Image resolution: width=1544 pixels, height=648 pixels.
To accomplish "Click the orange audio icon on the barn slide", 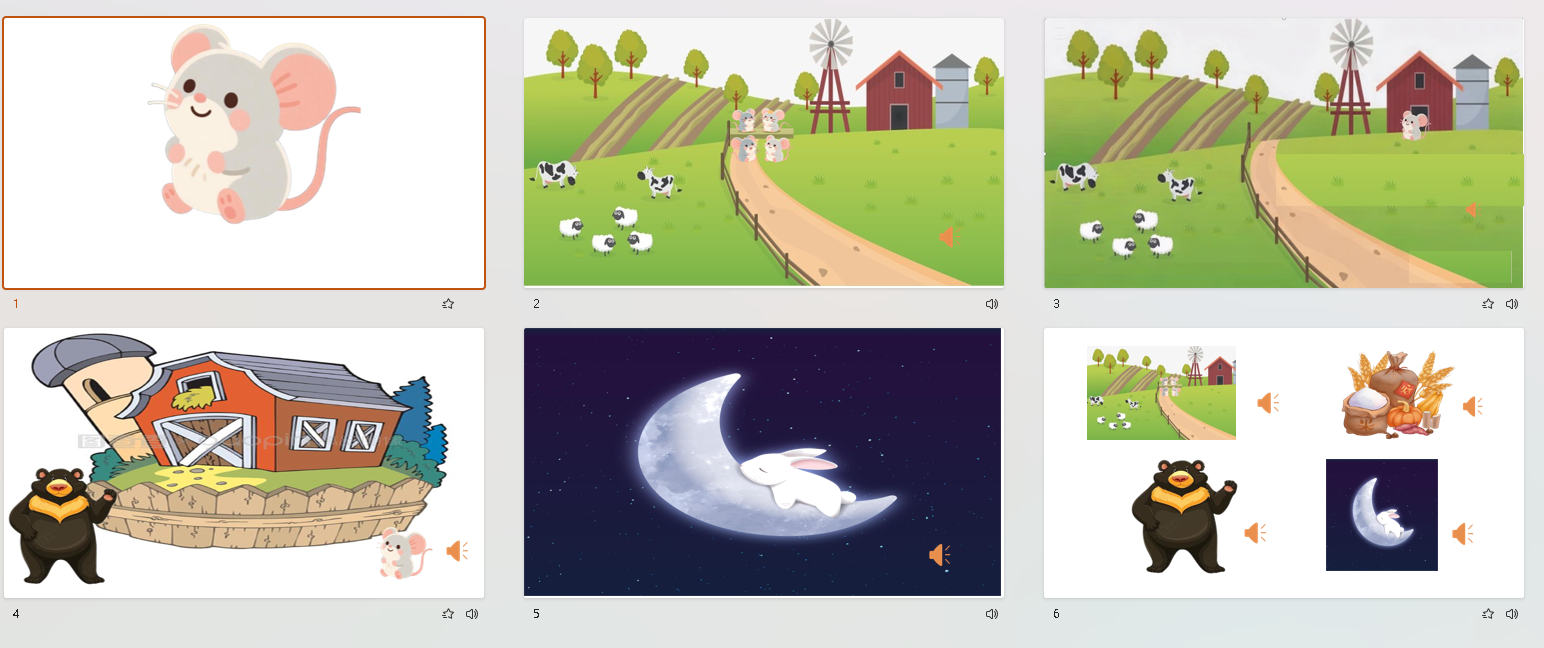I will click(x=457, y=551).
